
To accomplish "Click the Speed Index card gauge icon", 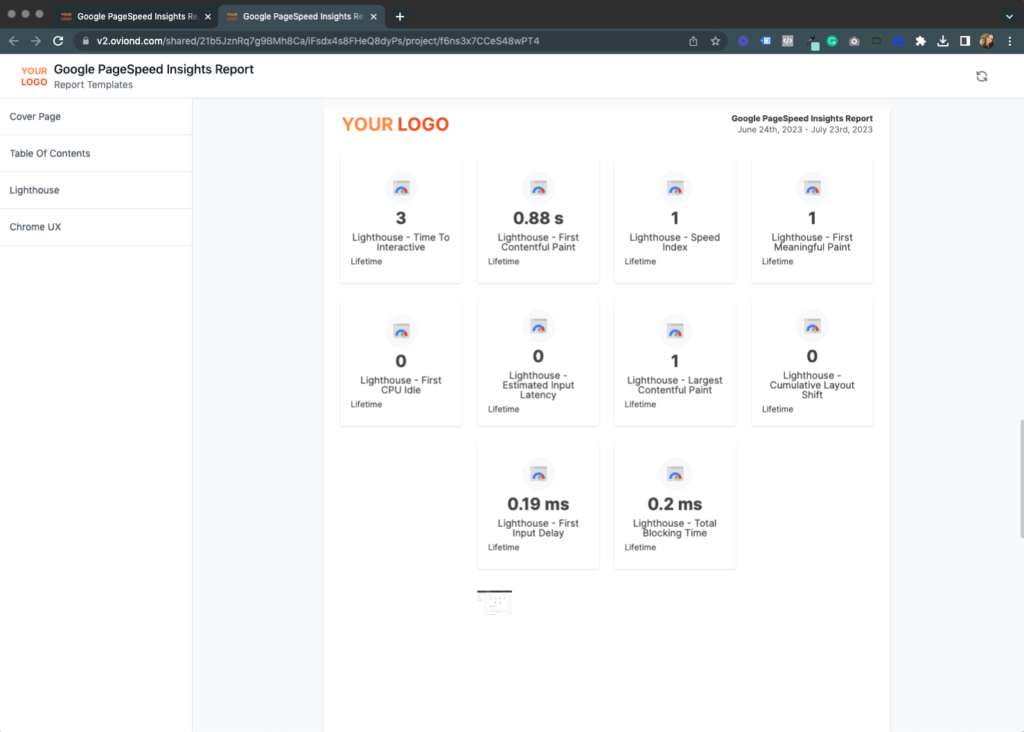I will (x=675, y=188).
